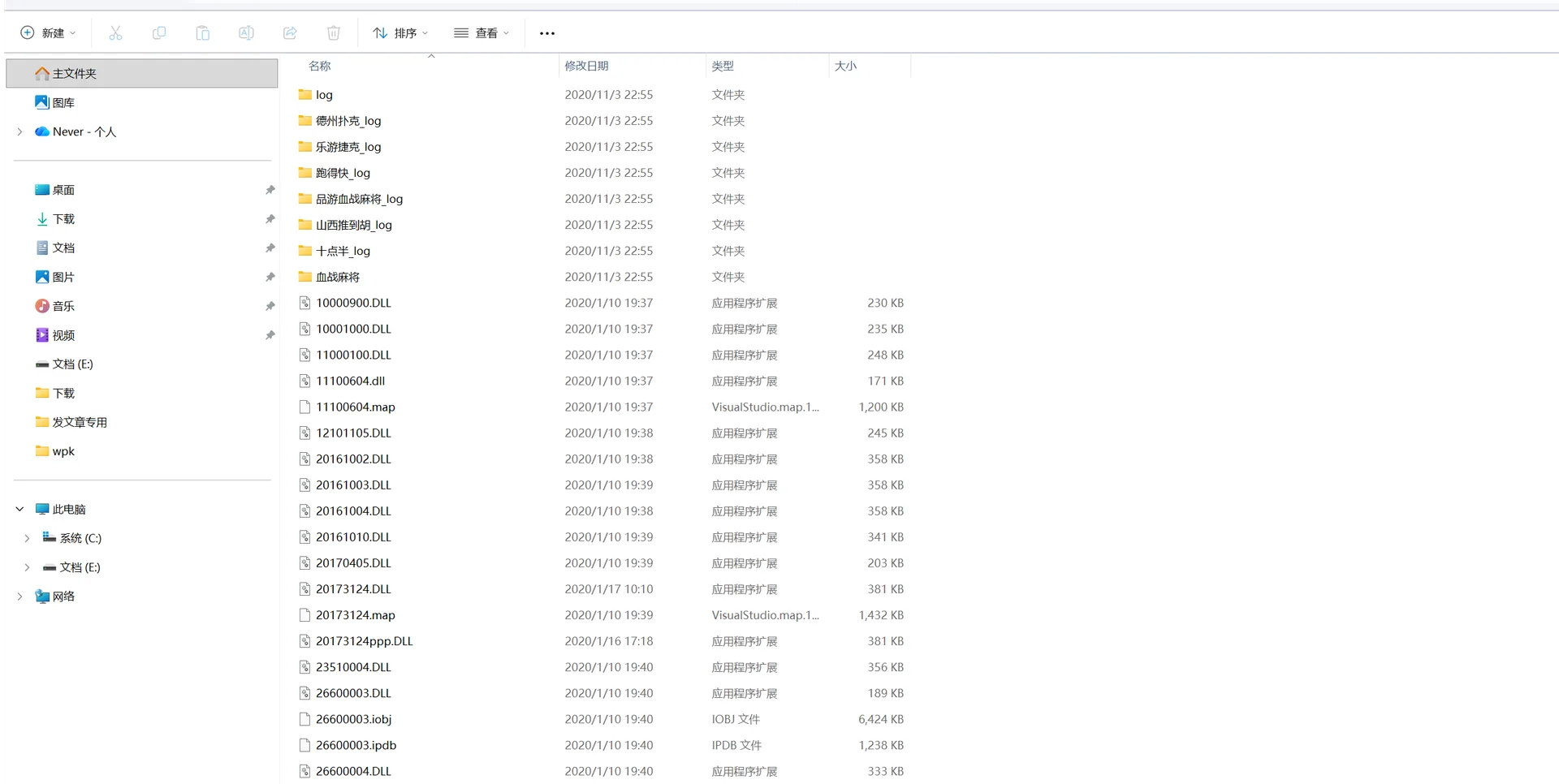This screenshot has height=784, width=1559.
Task: Expand the 系统 (C:) drive node
Action: pyautogui.click(x=27, y=538)
